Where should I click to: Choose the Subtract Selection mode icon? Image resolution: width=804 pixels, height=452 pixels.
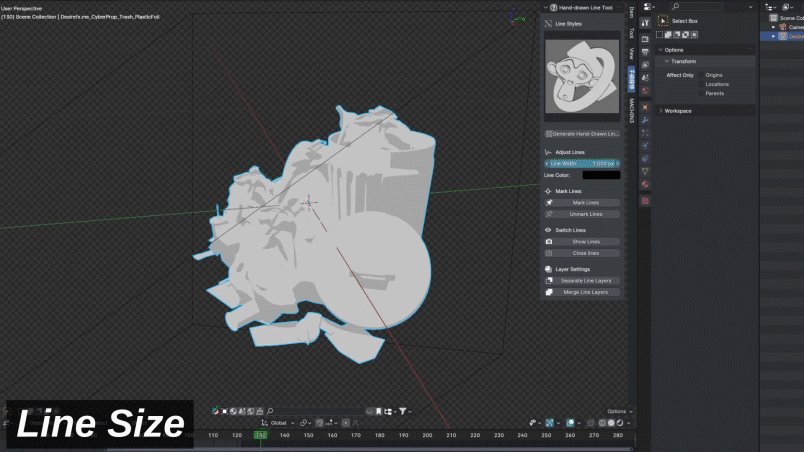point(677,34)
